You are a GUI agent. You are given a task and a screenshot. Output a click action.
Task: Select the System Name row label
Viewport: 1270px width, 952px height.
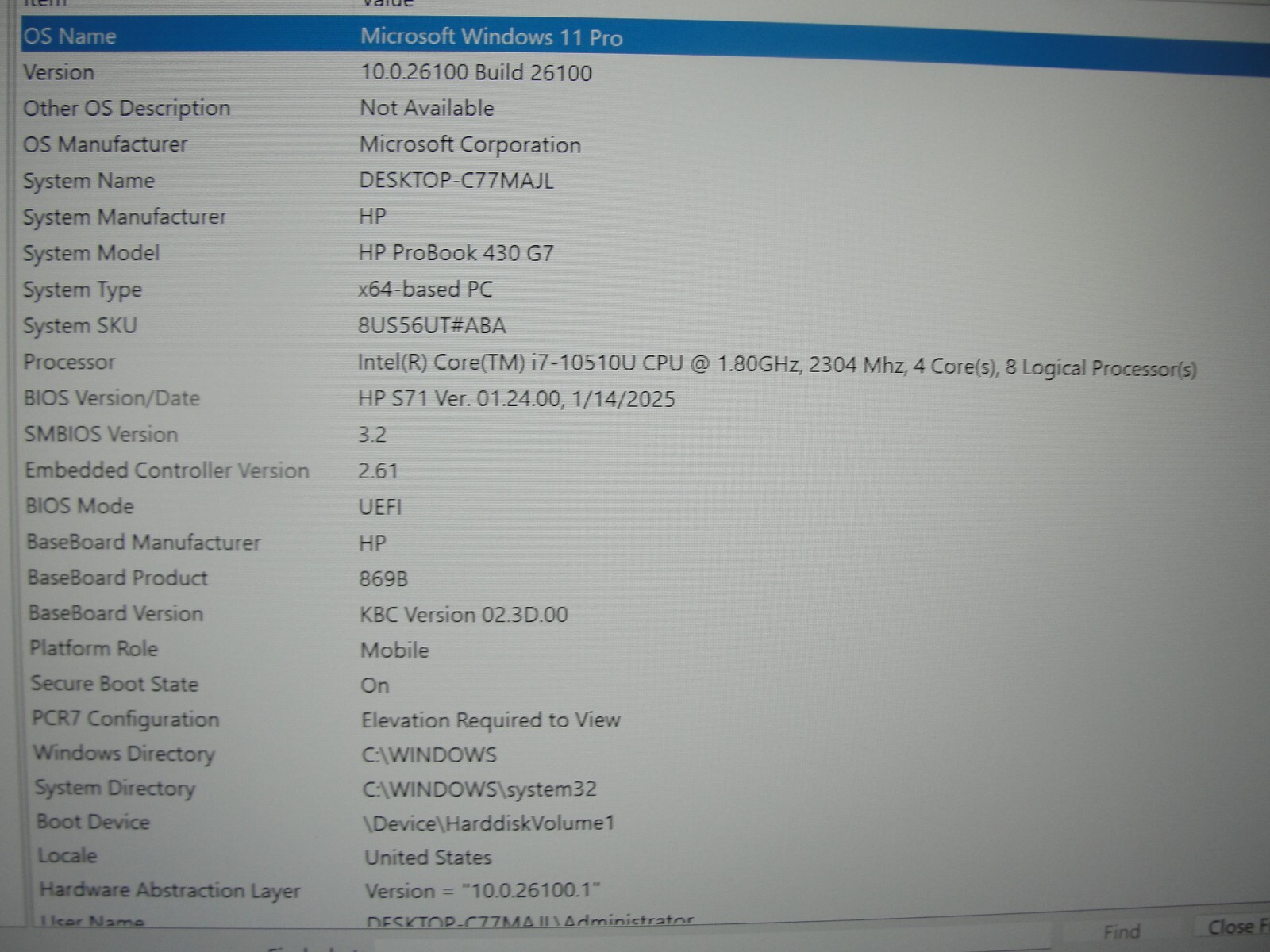tap(89, 181)
